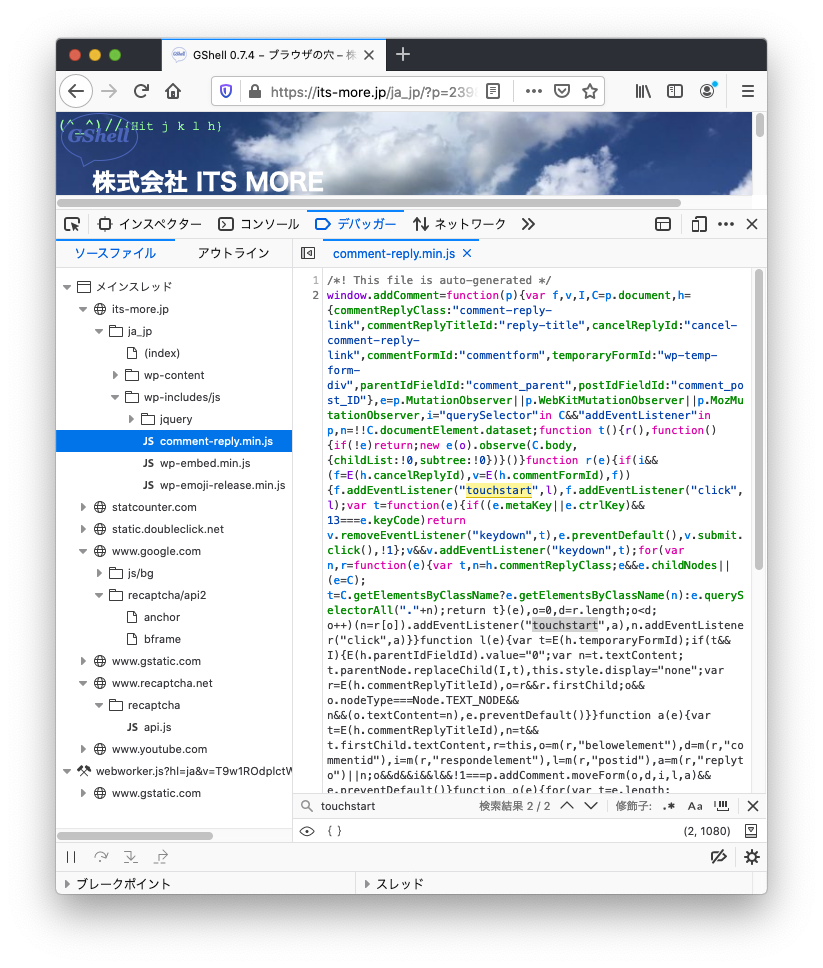Viewport: 823px width, 968px height.
Task: Bookmark this page with the star icon
Action: point(590,91)
